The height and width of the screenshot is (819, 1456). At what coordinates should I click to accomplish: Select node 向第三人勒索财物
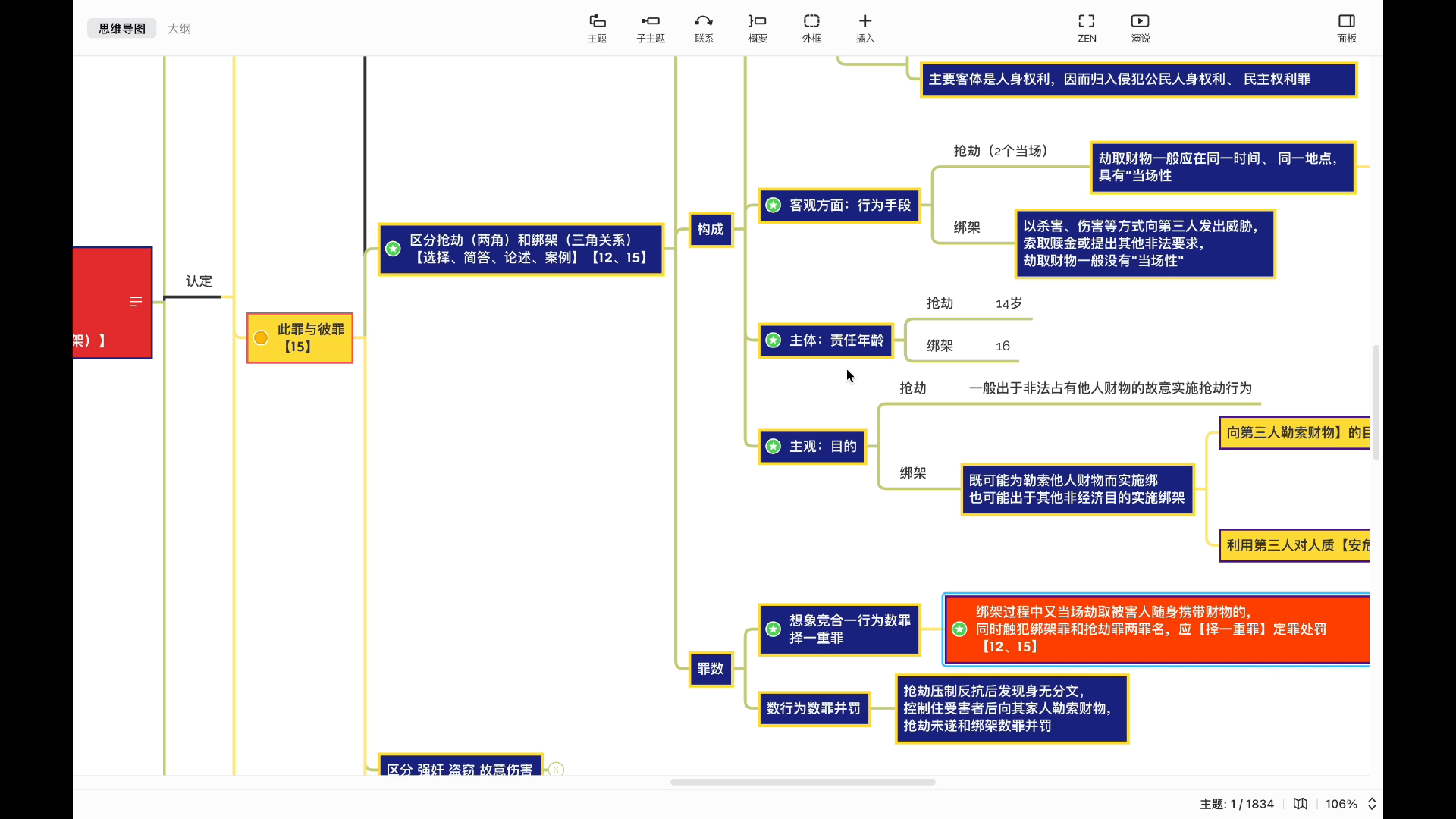[1294, 433]
